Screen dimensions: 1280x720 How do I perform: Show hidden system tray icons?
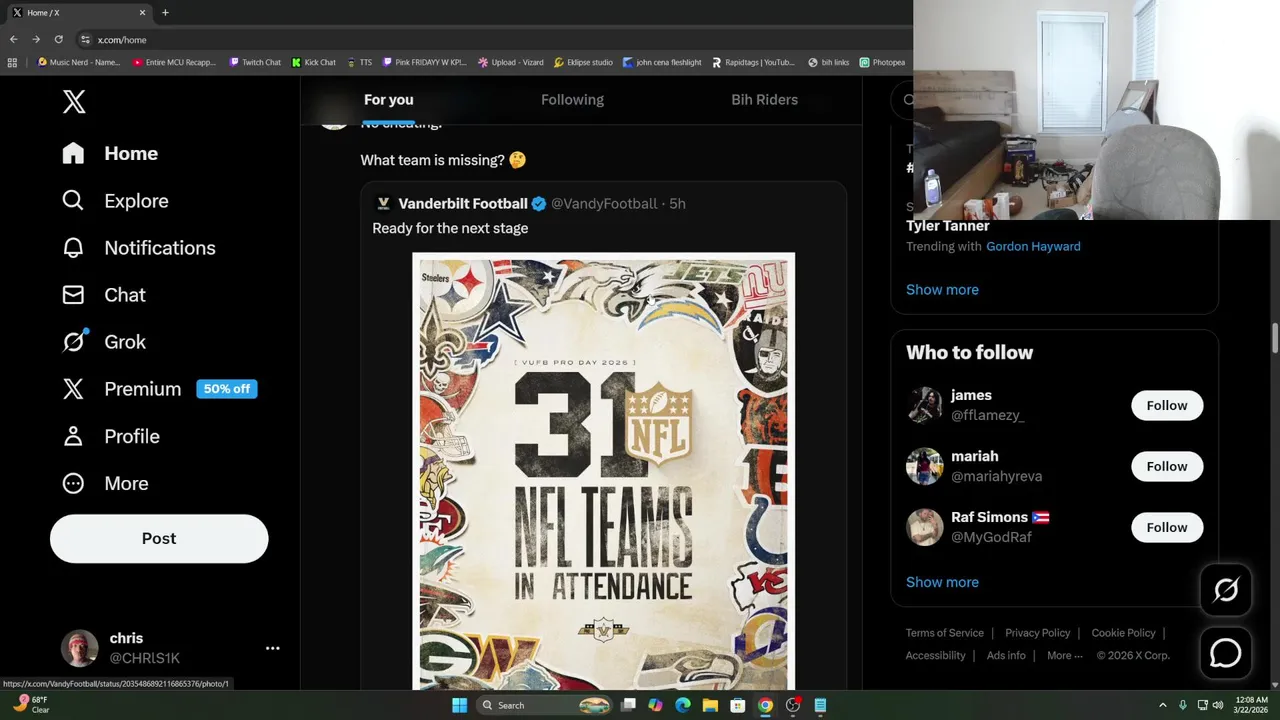(1163, 705)
